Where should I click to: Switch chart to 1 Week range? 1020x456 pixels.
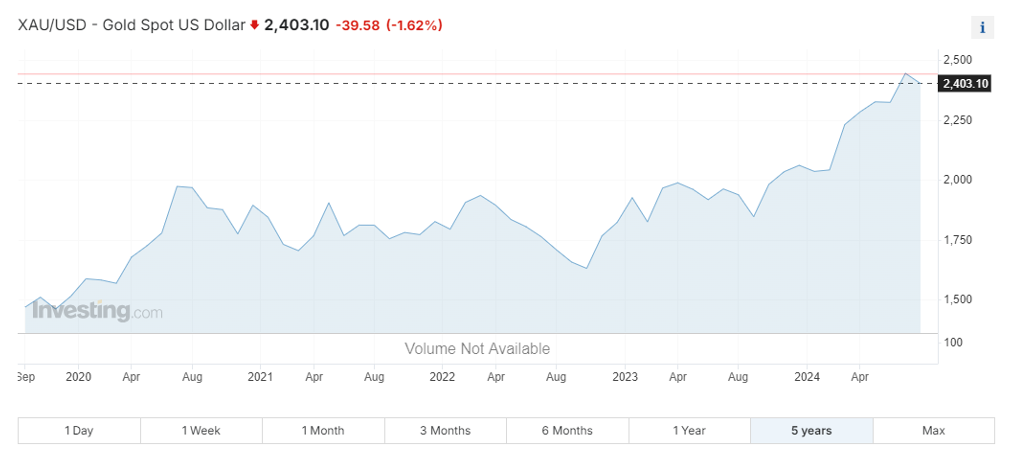(x=201, y=430)
